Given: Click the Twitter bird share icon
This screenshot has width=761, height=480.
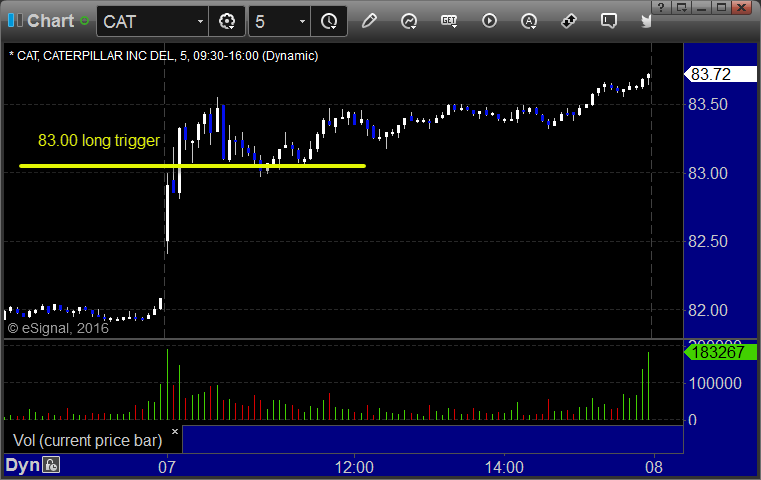Looking at the screenshot, I should point(646,21).
